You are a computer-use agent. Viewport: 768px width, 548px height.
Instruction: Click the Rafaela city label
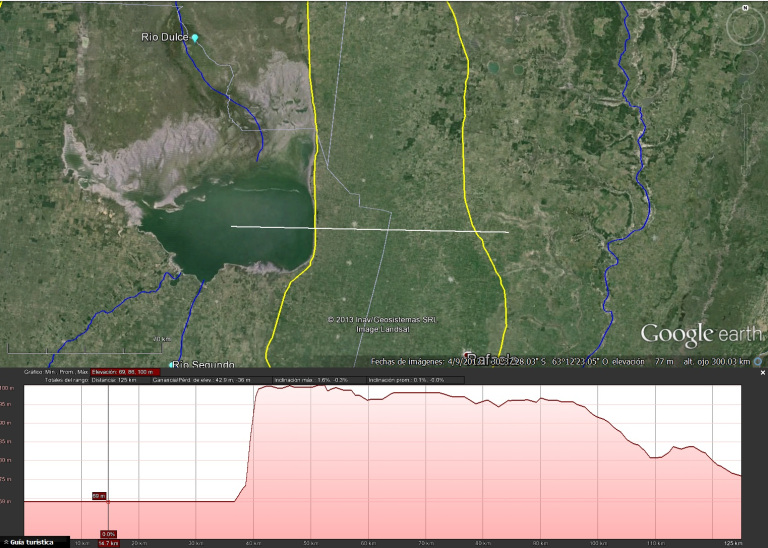489,359
